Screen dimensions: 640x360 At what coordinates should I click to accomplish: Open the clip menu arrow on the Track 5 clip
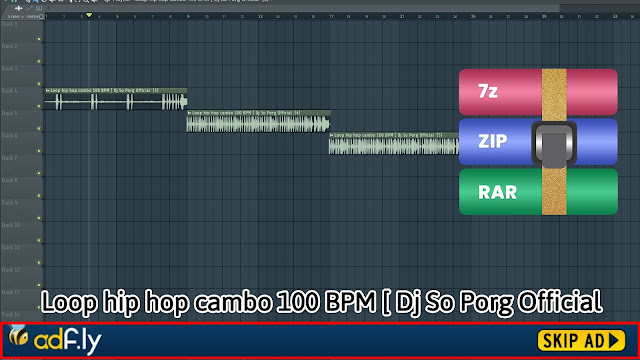189,113
